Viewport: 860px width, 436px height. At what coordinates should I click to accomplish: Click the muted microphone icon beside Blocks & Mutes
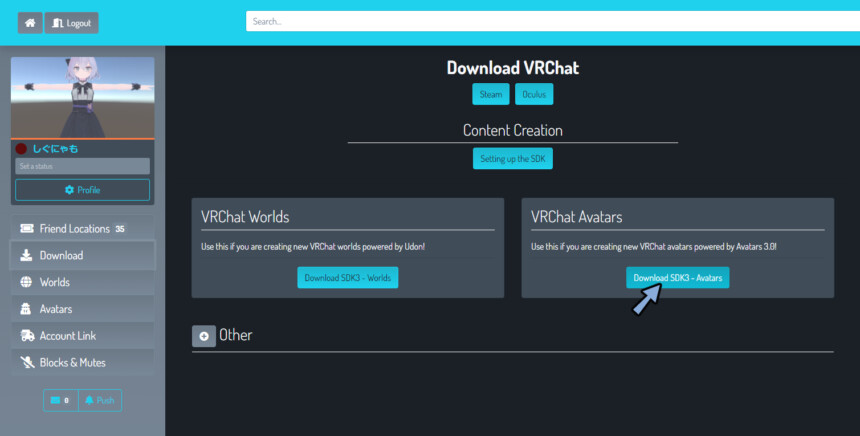(x=27, y=363)
